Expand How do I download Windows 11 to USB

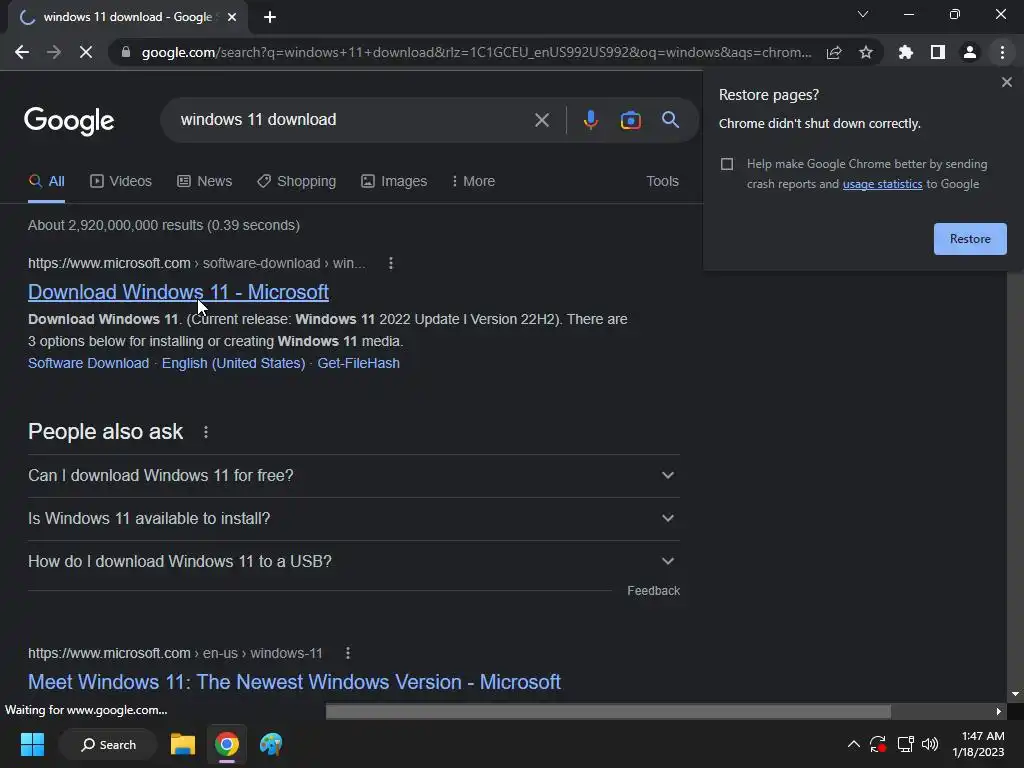(x=353, y=562)
